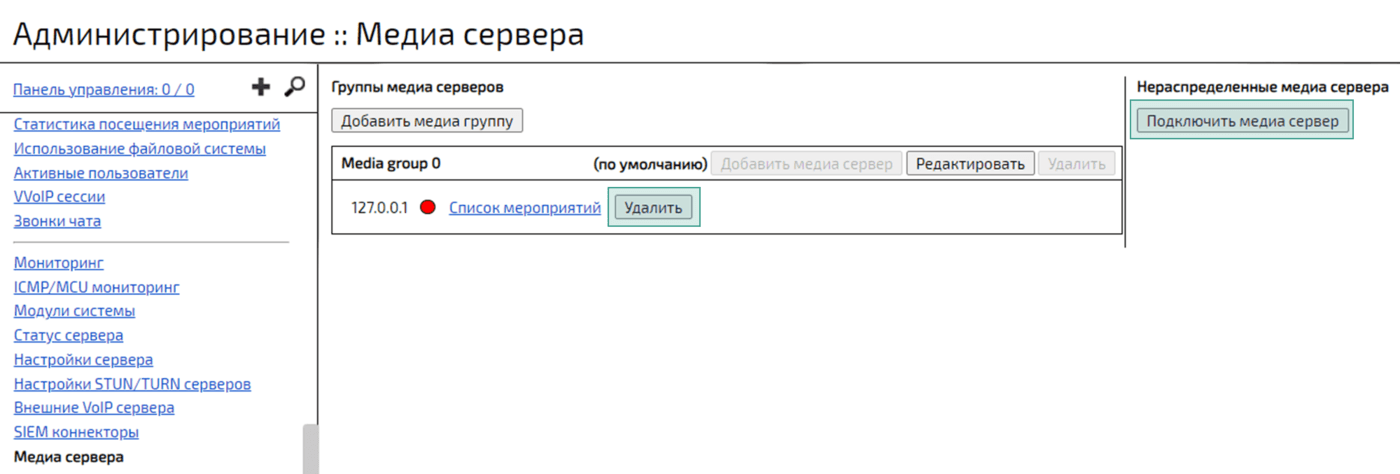Image resolution: width=1400 pixels, height=474 pixels.
Task: Open Модули системы page
Action: (74, 311)
